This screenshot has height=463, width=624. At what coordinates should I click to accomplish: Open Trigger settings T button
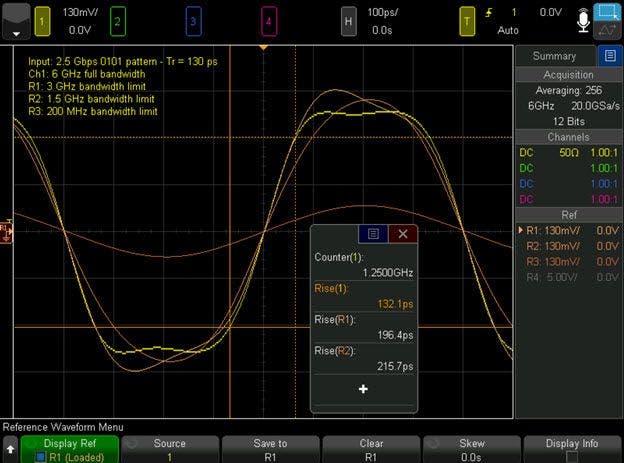coord(467,21)
